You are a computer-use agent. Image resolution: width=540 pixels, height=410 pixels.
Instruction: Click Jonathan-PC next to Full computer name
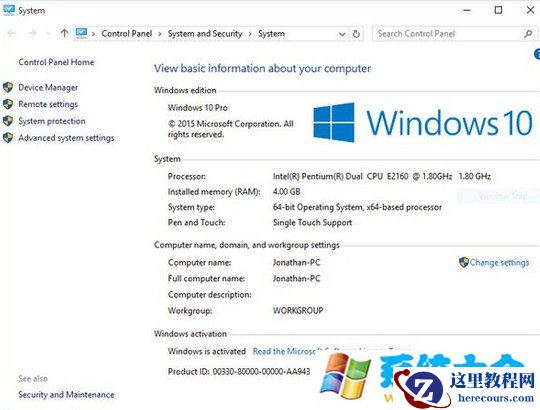pyautogui.click(x=297, y=278)
